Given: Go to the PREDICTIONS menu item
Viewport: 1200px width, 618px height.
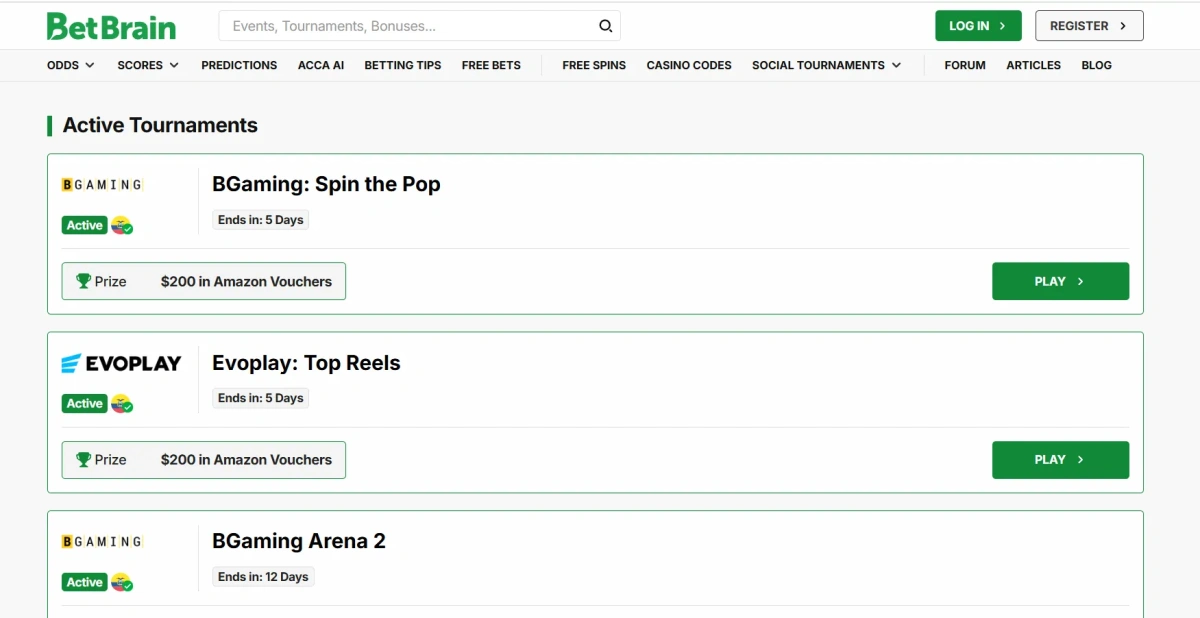Looking at the screenshot, I should tap(239, 65).
